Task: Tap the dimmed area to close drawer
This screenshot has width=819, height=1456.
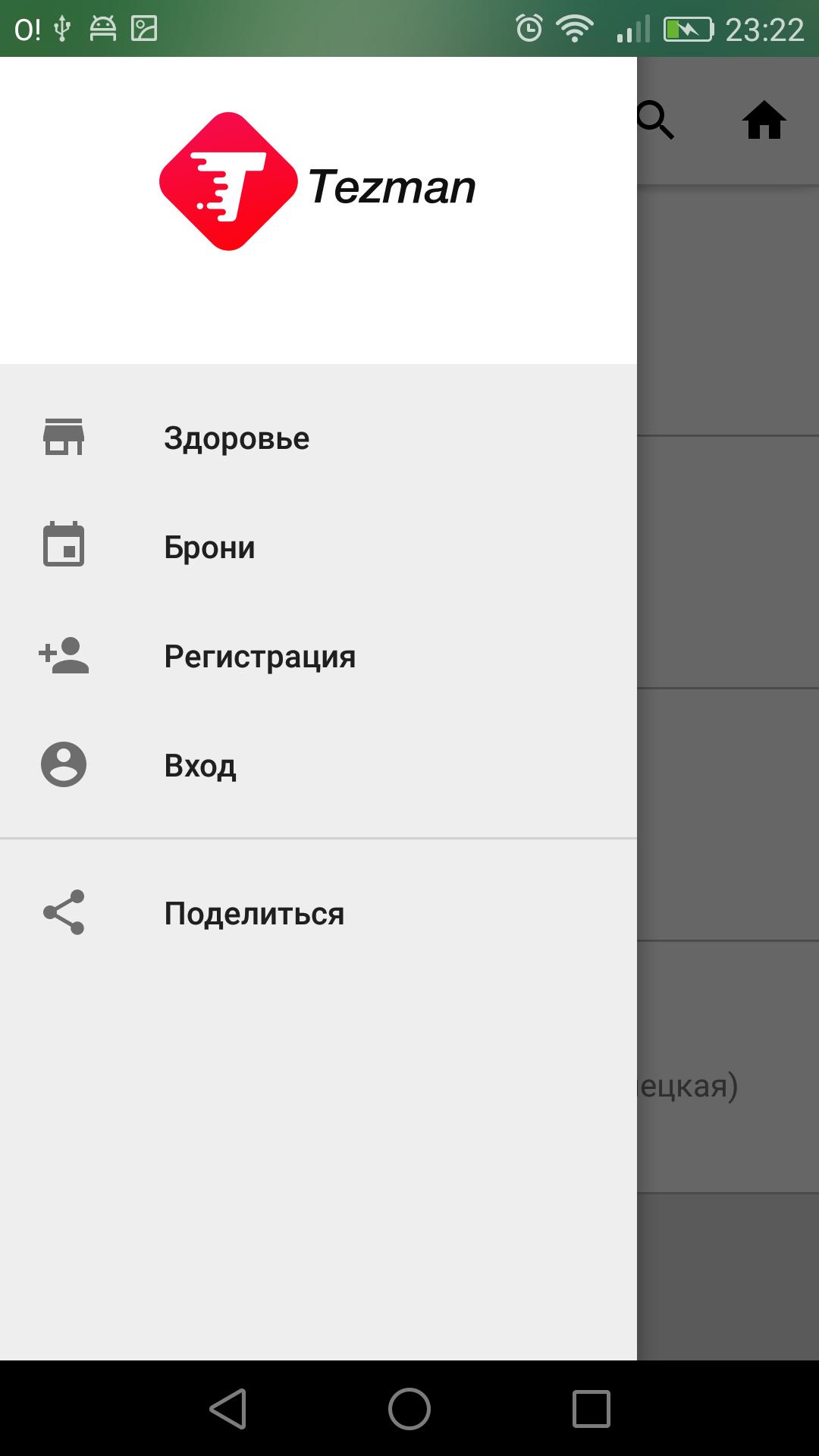Action: (728, 758)
